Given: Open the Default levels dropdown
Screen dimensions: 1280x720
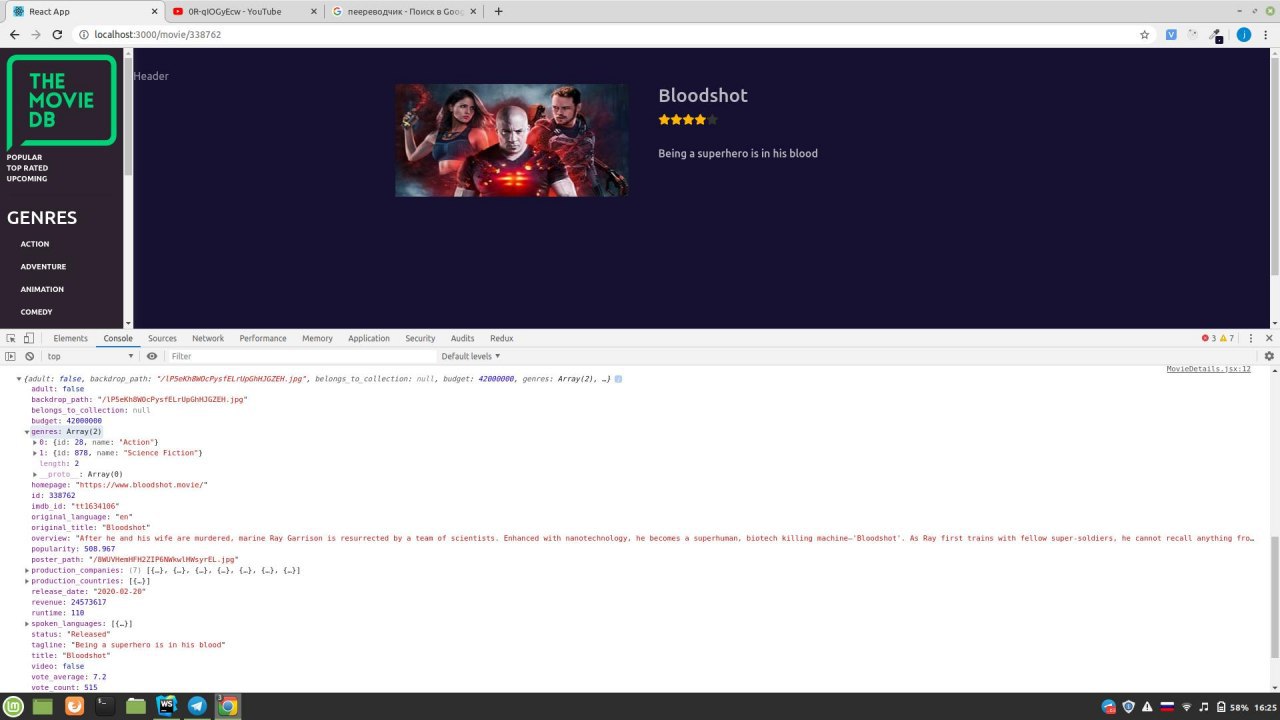Looking at the screenshot, I should click(471, 356).
